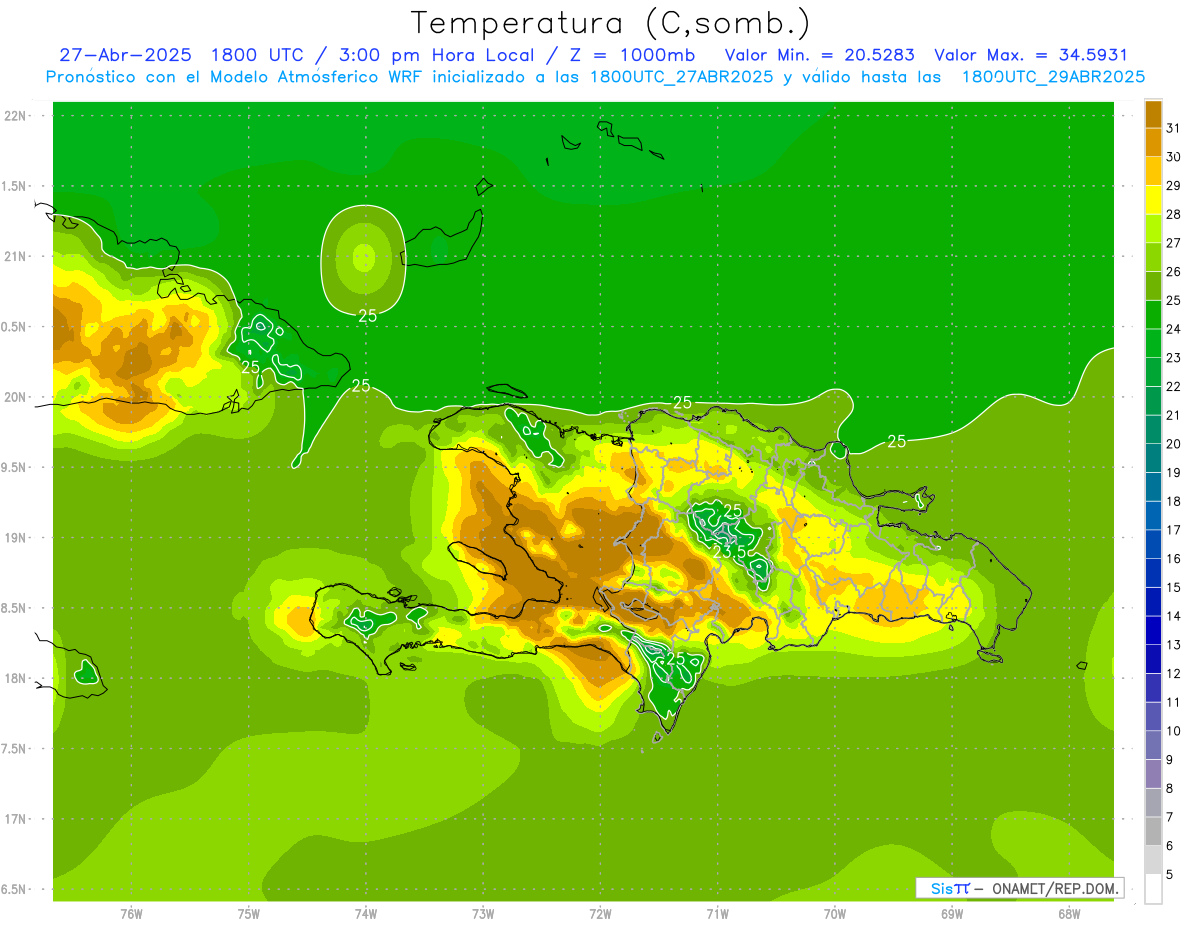Viewport: 1200px width, 927px height.
Task: Click the "68W" longitude label
Action: pos(1069,913)
